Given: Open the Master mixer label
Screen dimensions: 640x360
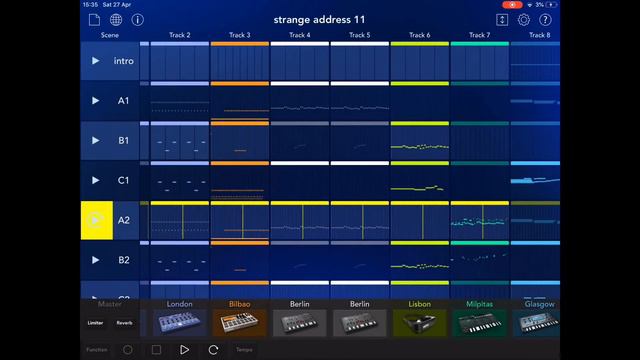Looking at the screenshot, I should click(x=110, y=304).
